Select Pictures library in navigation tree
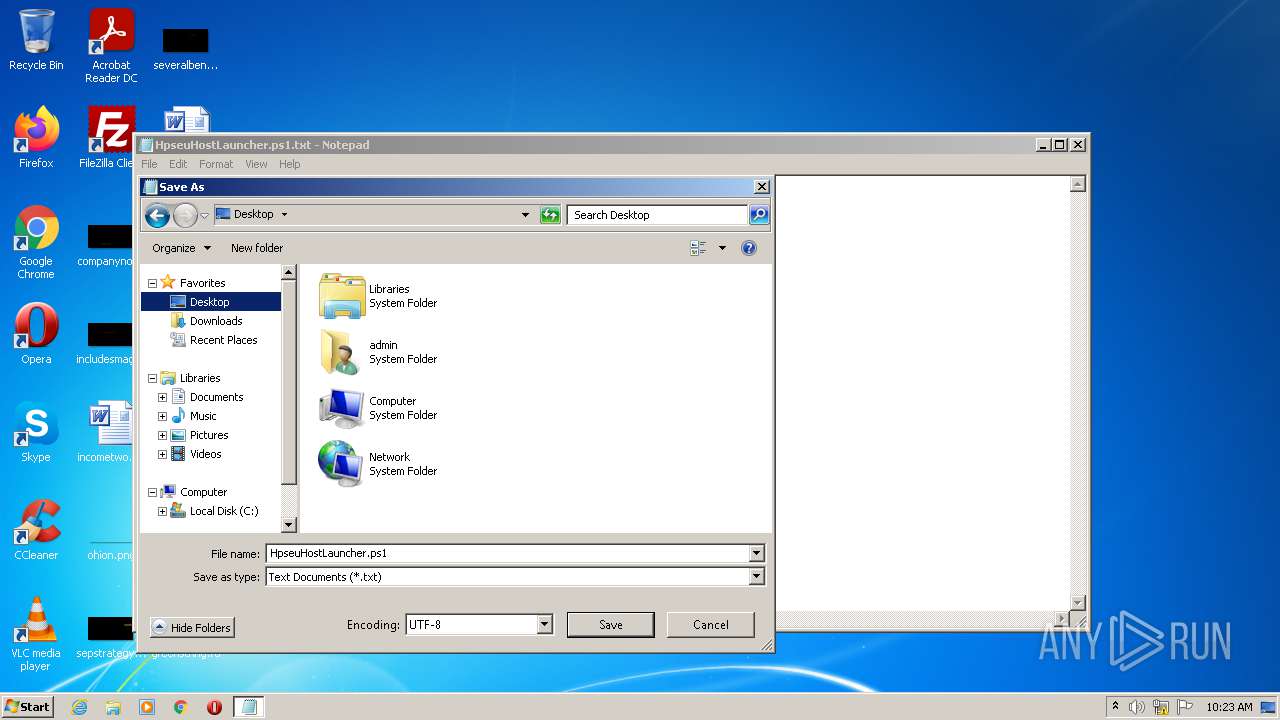 click(209, 435)
